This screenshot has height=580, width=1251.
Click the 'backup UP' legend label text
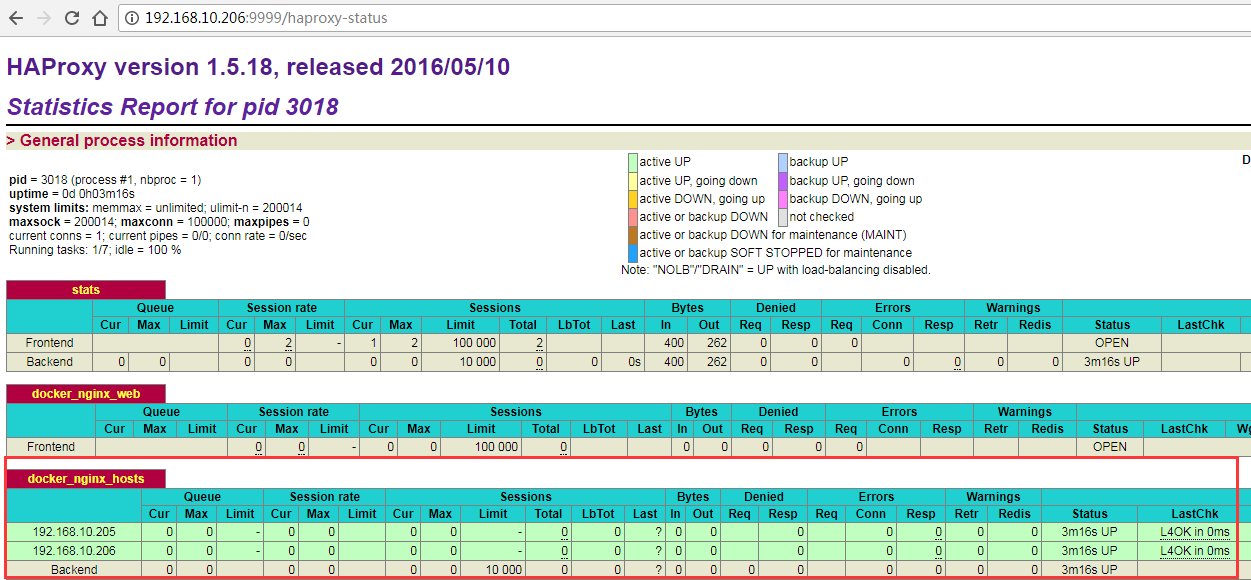(818, 162)
